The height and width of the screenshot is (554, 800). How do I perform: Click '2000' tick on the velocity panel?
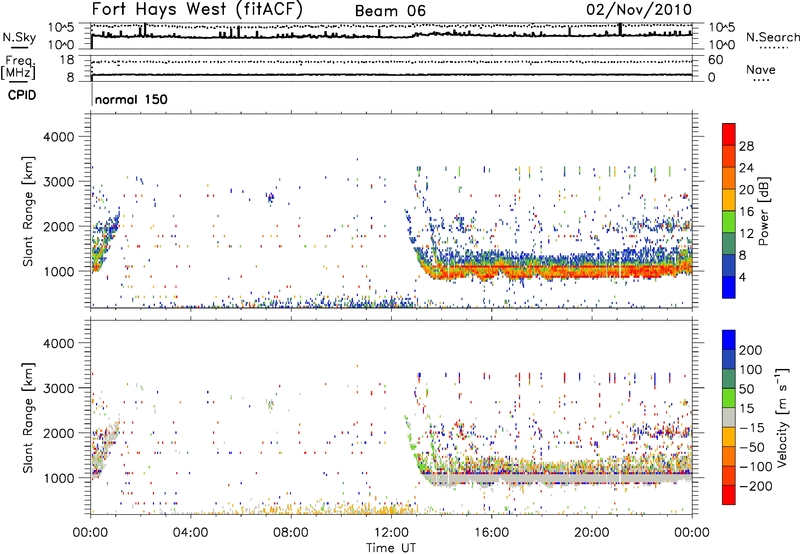point(58,433)
